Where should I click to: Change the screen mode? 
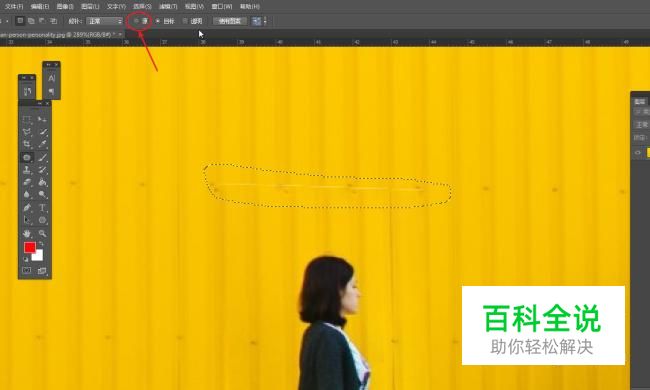tap(42, 271)
